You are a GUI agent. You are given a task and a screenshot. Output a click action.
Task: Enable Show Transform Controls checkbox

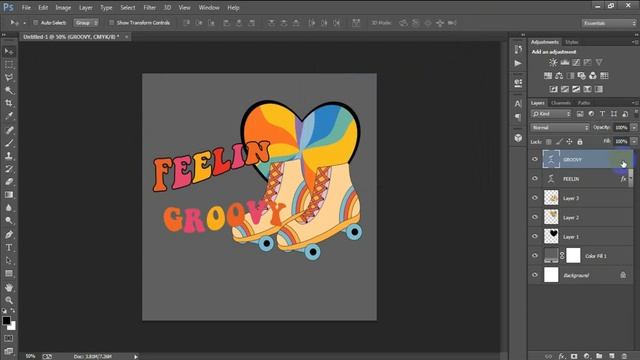(x=111, y=23)
